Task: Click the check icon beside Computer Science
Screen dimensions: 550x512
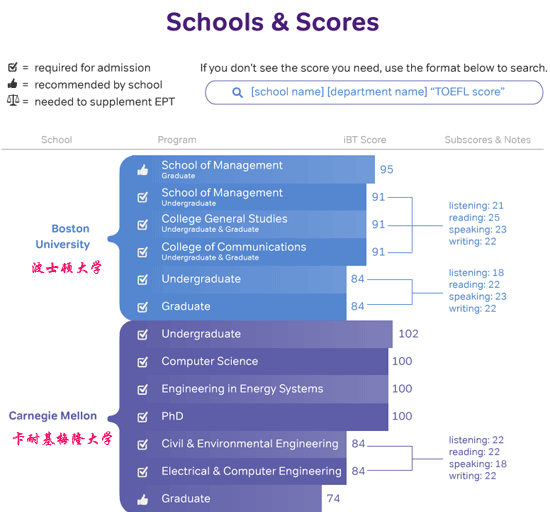Action: click(x=142, y=362)
